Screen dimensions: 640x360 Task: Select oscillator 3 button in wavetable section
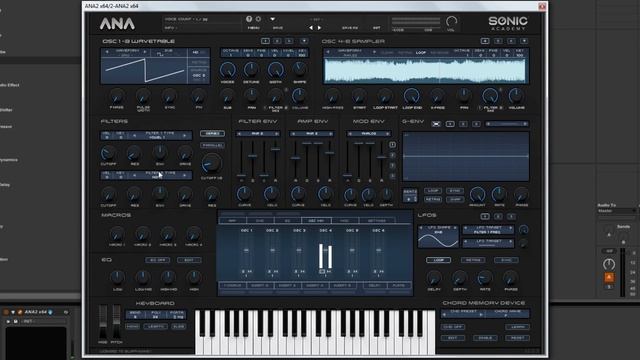tap(289, 41)
